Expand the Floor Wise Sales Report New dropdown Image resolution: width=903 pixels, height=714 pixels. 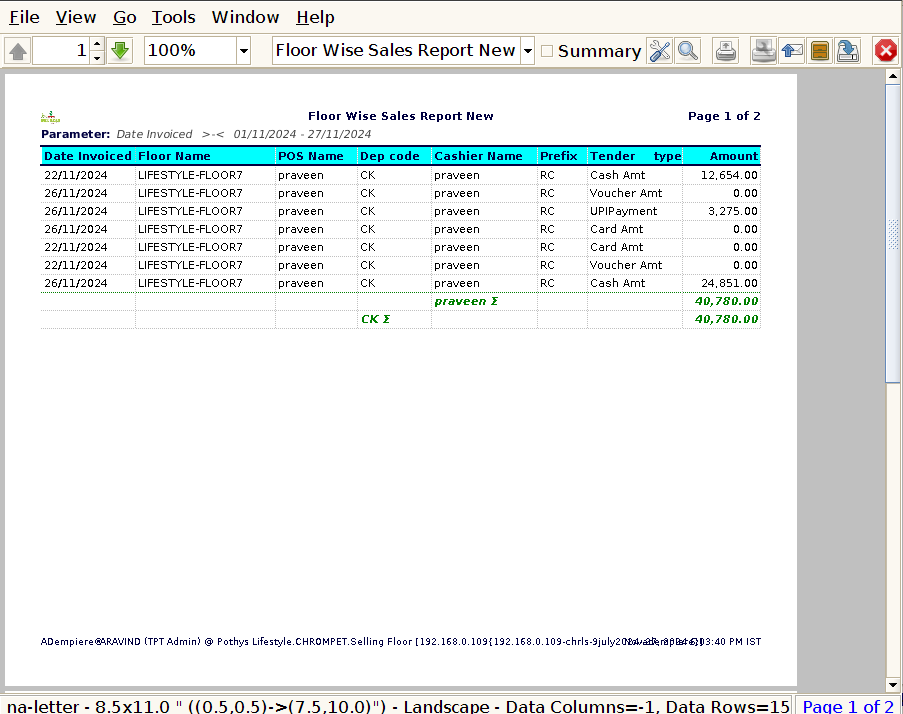click(528, 51)
